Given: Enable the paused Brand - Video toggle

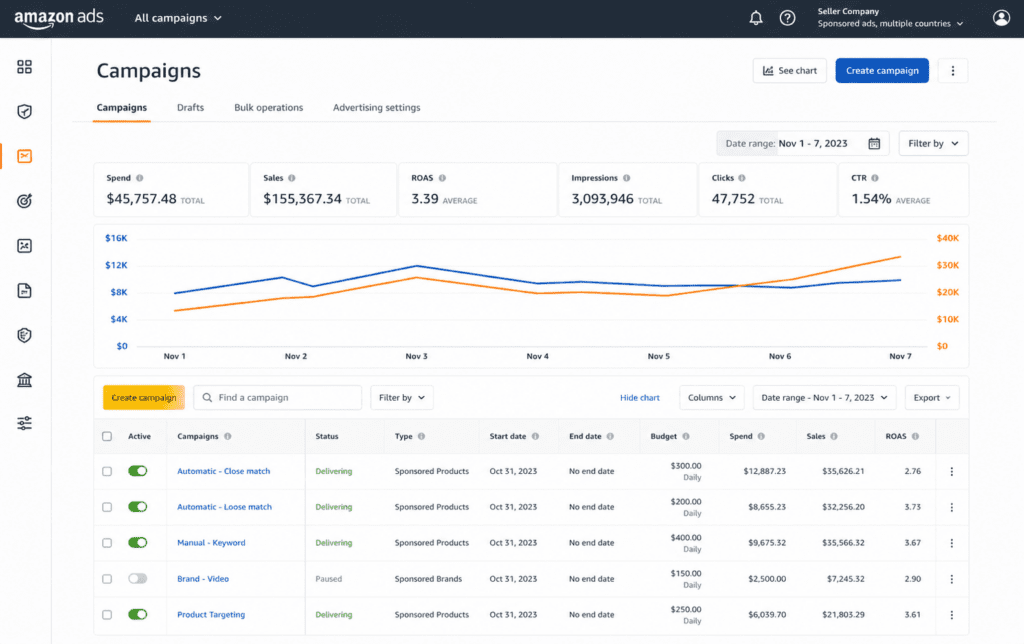Looking at the screenshot, I should pyautogui.click(x=138, y=579).
